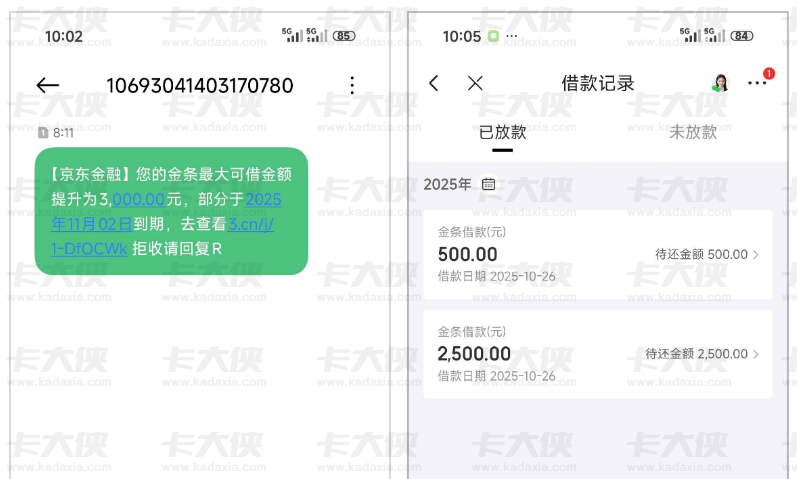
Task: Tap the back arrow in SMS conversation
Action: click(48, 85)
